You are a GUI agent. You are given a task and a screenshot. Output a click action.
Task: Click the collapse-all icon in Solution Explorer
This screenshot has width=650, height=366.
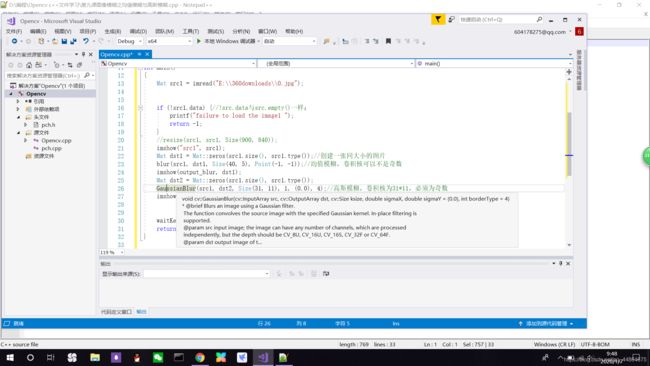coord(80,65)
